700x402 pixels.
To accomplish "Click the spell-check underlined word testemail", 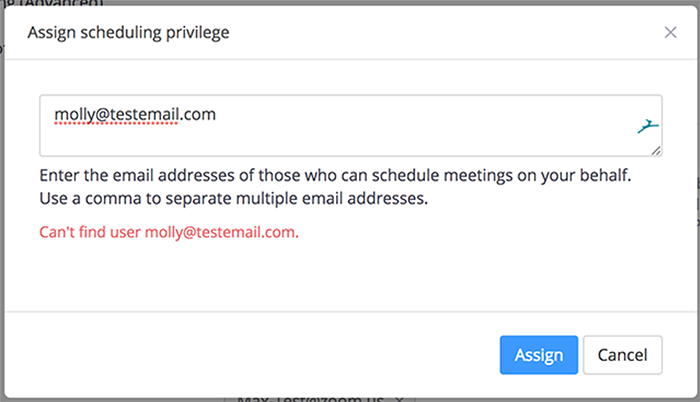I will (143, 115).
